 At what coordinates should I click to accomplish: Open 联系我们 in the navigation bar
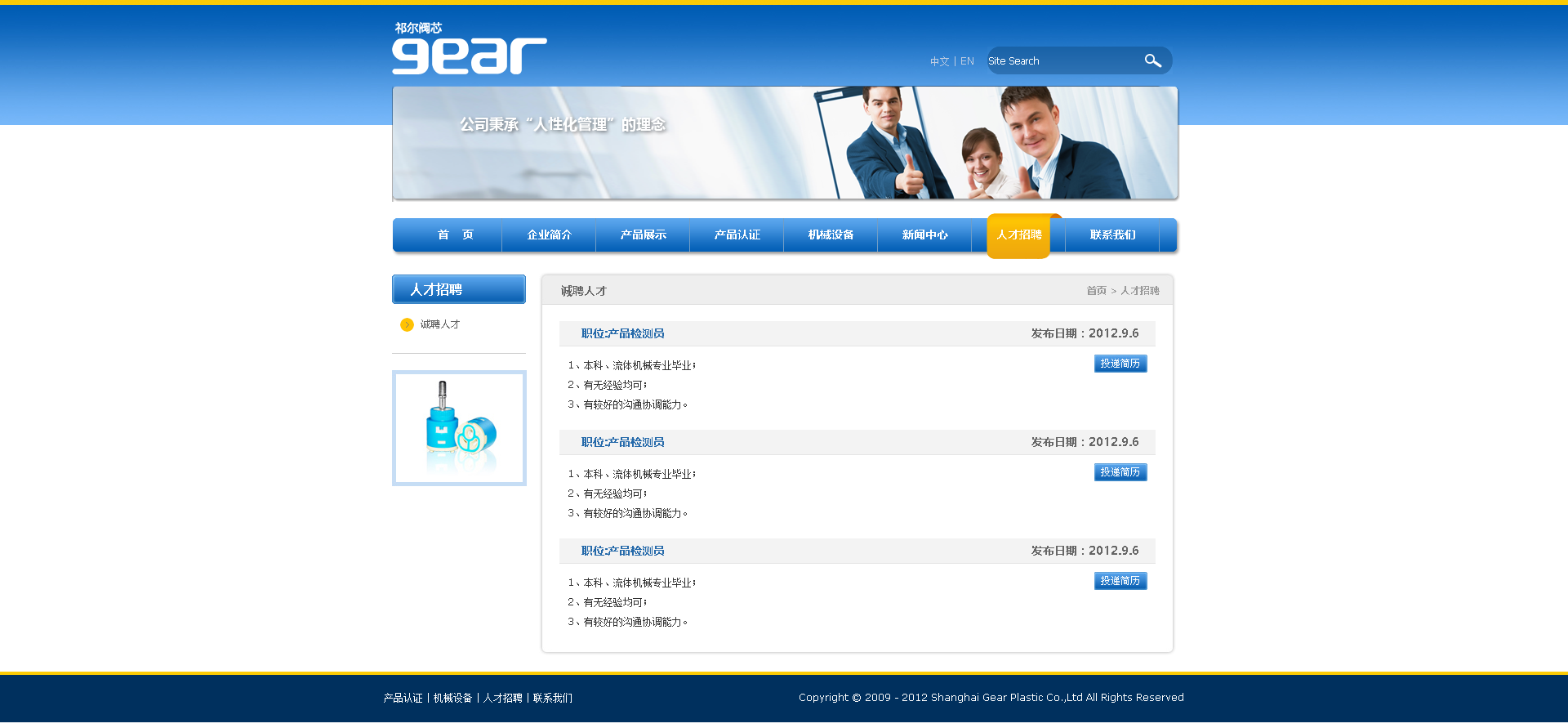1112,235
